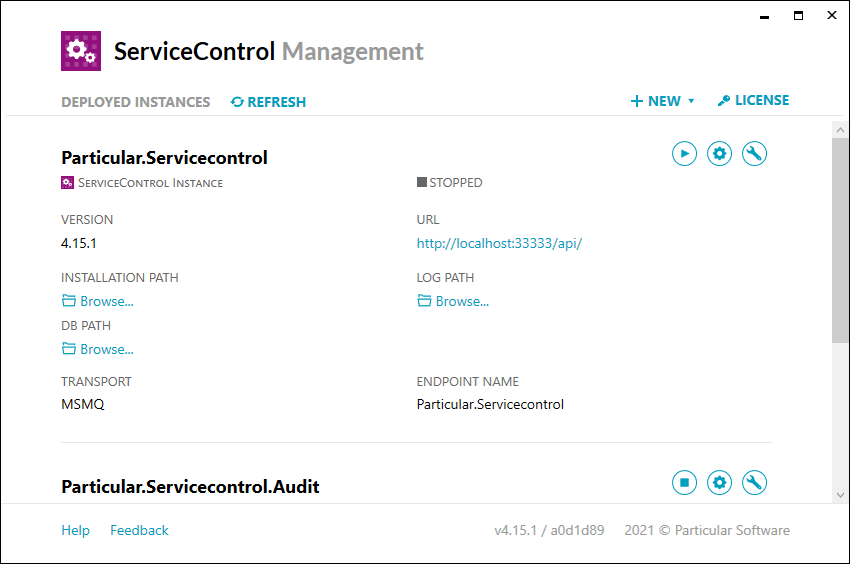The width and height of the screenshot is (850, 564).
Task: Click the vertical scrollbar thumb
Action: (840, 240)
